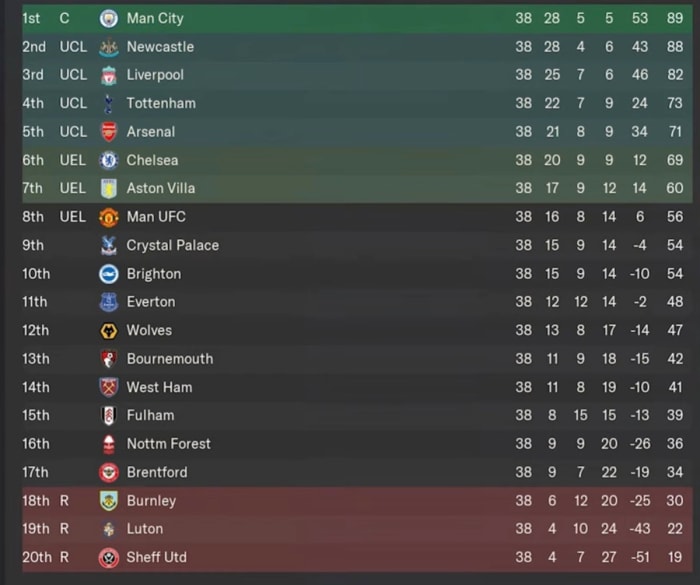This screenshot has height=585, width=700.
Task: Select the Brighton badge icon
Action: (109, 274)
